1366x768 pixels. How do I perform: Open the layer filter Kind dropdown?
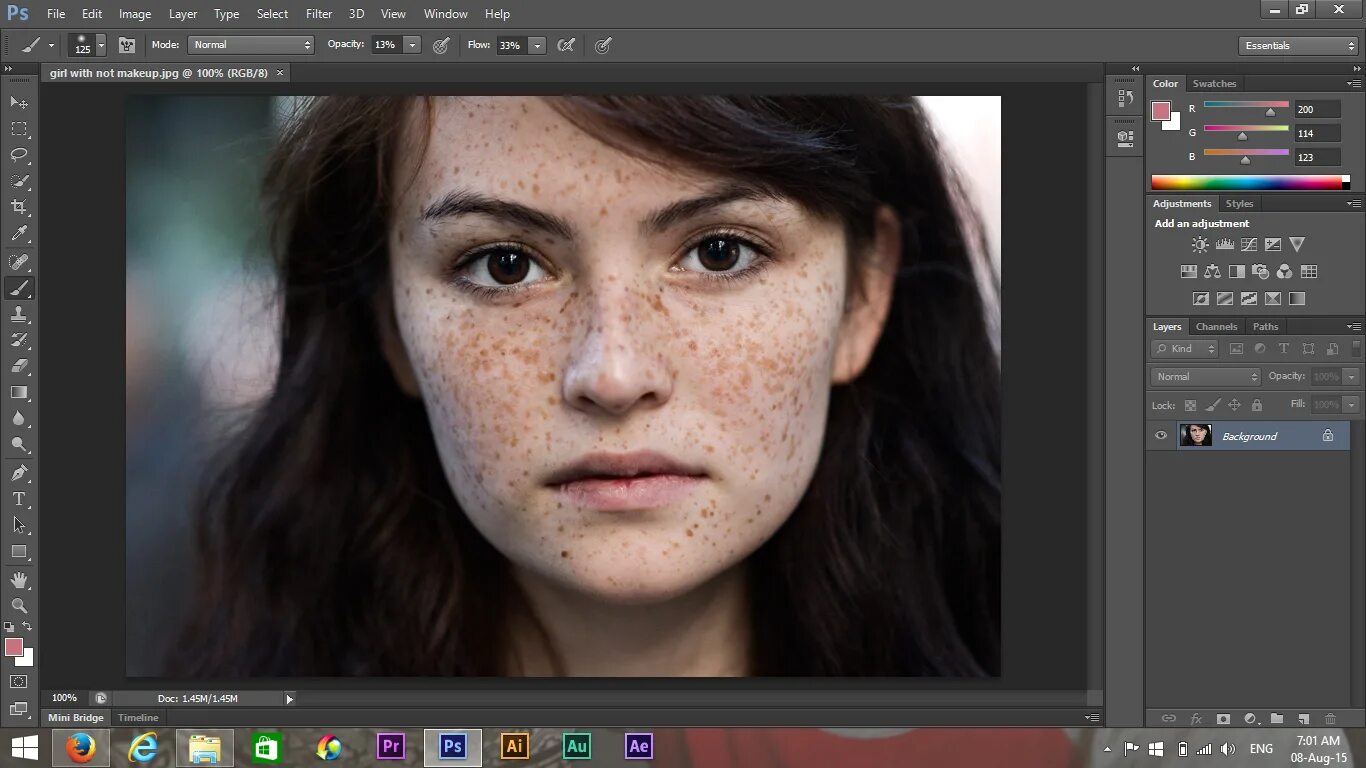pyautogui.click(x=1184, y=348)
